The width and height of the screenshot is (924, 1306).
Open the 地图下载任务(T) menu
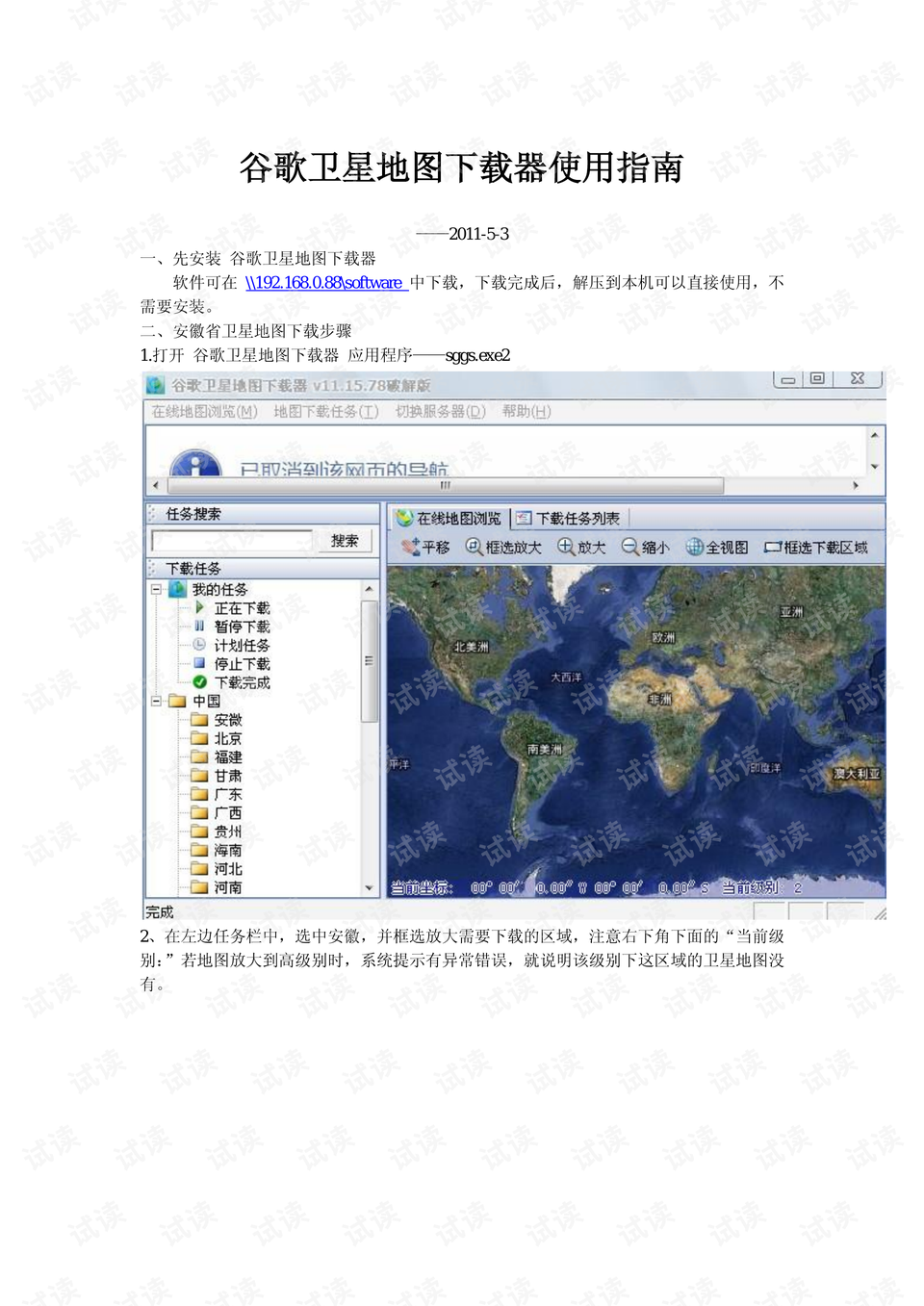326,412
